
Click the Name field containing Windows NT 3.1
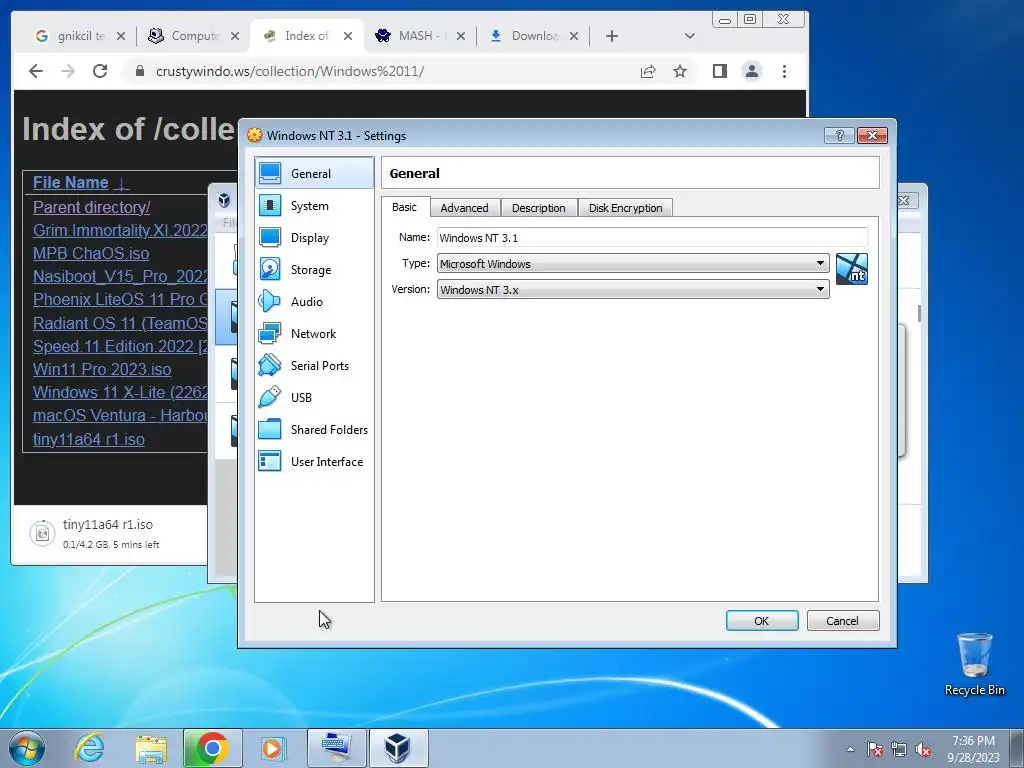click(x=652, y=237)
